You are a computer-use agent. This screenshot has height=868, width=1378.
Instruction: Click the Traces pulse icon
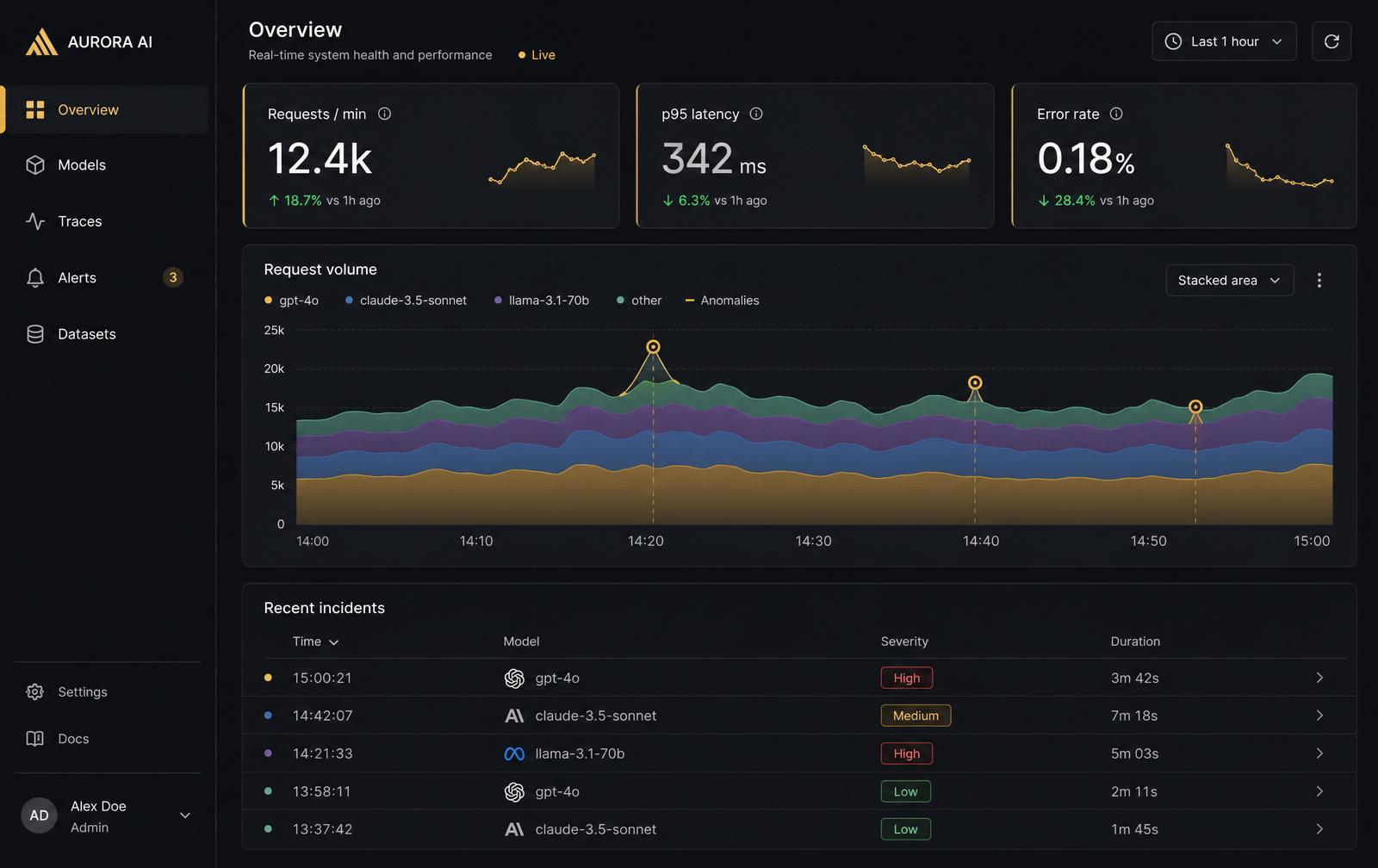(x=35, y=221)
